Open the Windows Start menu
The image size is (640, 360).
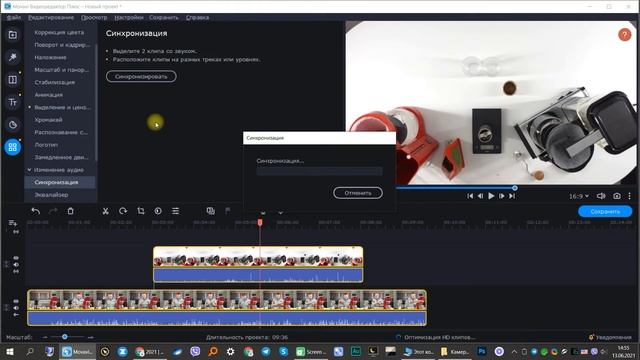tap(10, 351)
